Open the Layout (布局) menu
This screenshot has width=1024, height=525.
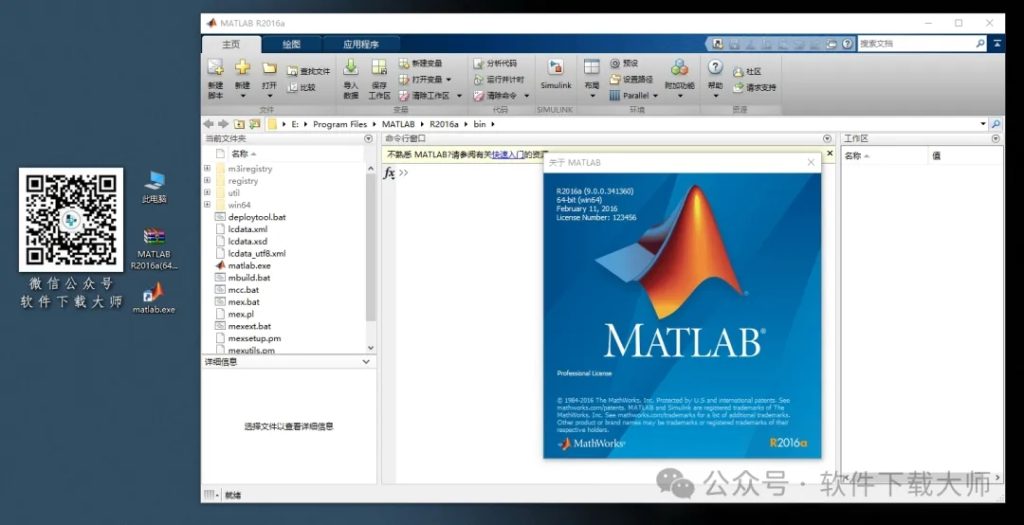click(592, 78)
